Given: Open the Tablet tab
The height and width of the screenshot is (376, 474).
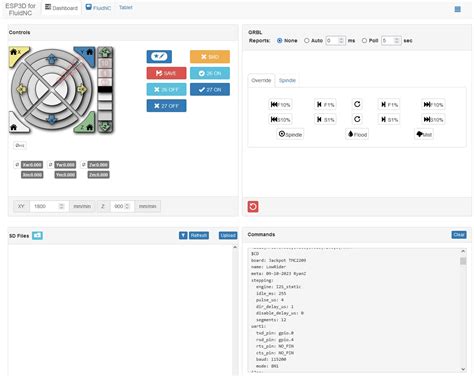Looking at the screenshot, I should 126,7.
